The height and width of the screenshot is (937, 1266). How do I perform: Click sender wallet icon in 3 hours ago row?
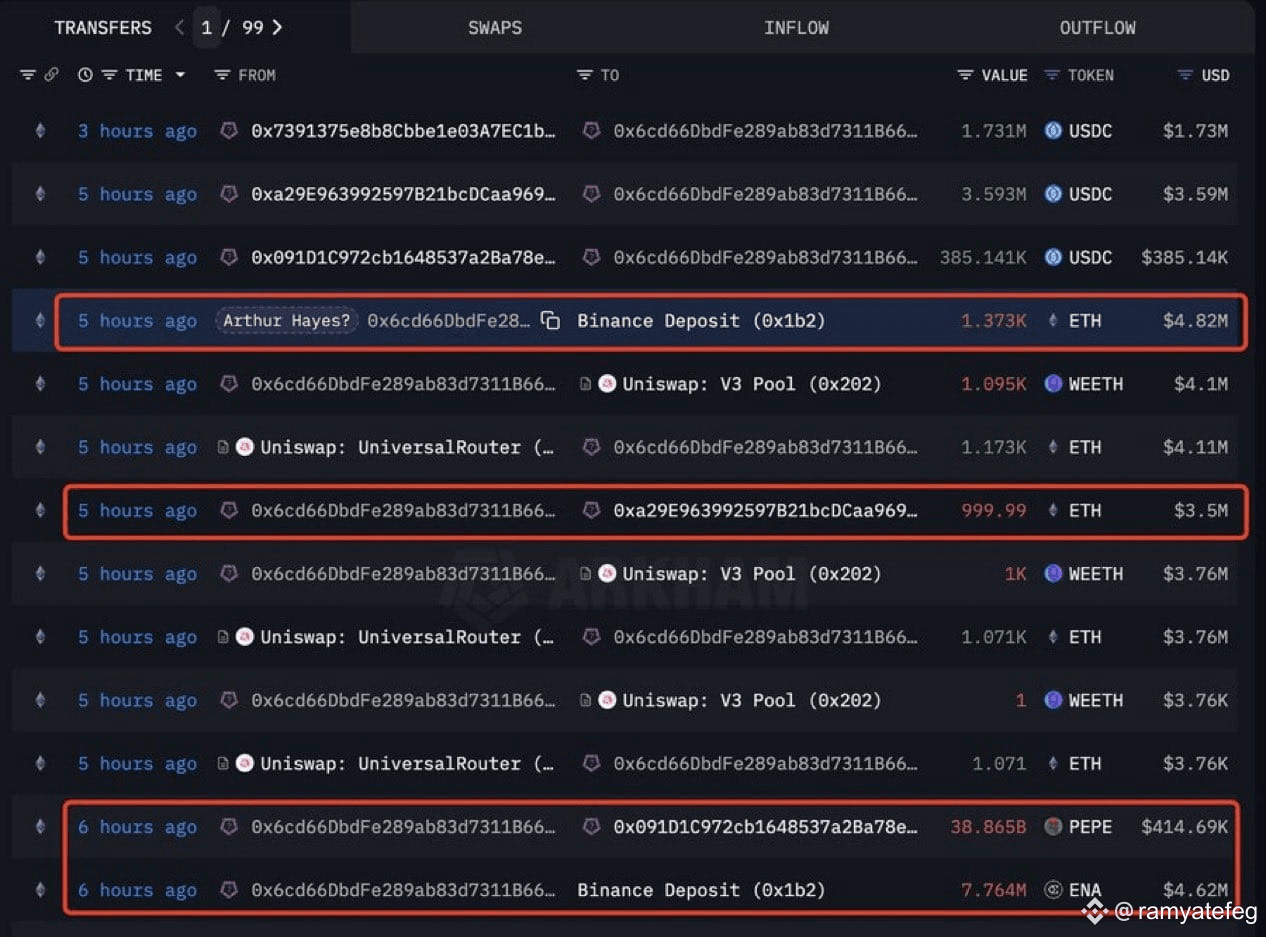pyautogui.click(x=229, y=131)
